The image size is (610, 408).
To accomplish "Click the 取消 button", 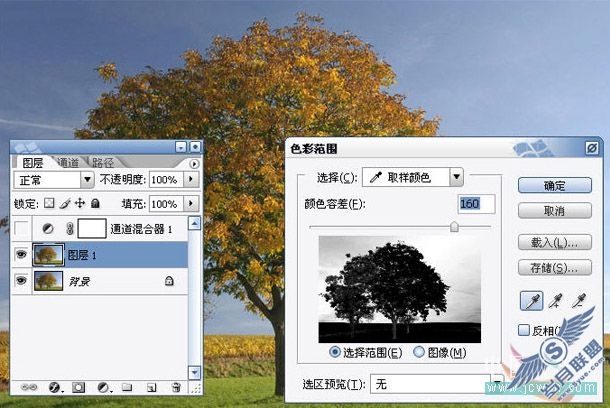I will 555,211.
